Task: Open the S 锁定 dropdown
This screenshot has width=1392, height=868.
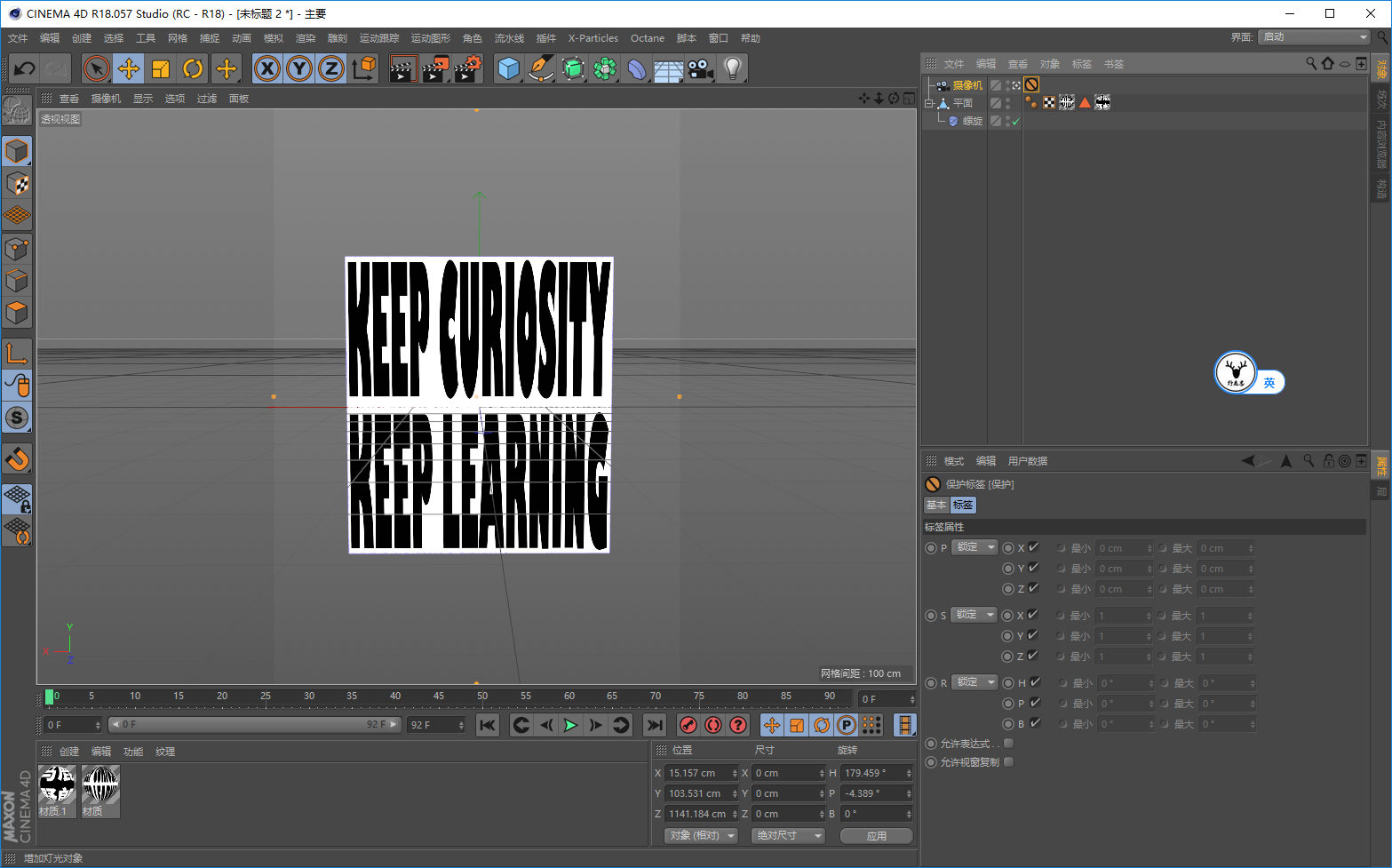Action: tap(974, 615)
